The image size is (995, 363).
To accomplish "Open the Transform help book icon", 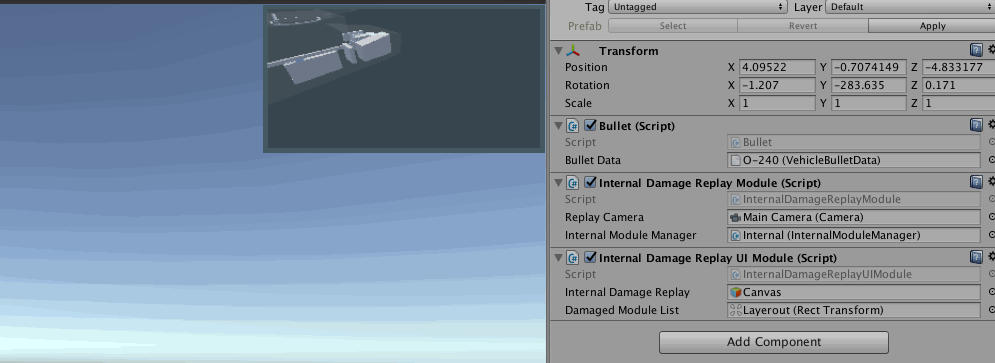I will click(x=977, y=50).
